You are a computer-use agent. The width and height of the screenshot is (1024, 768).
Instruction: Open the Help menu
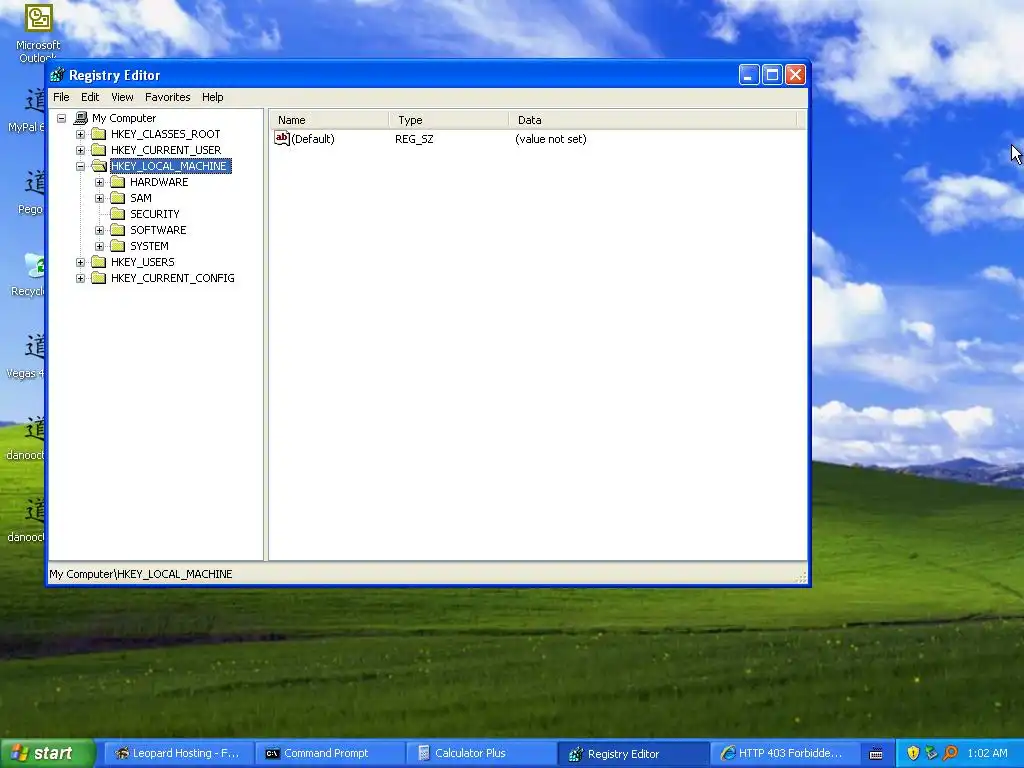point(212,97)
